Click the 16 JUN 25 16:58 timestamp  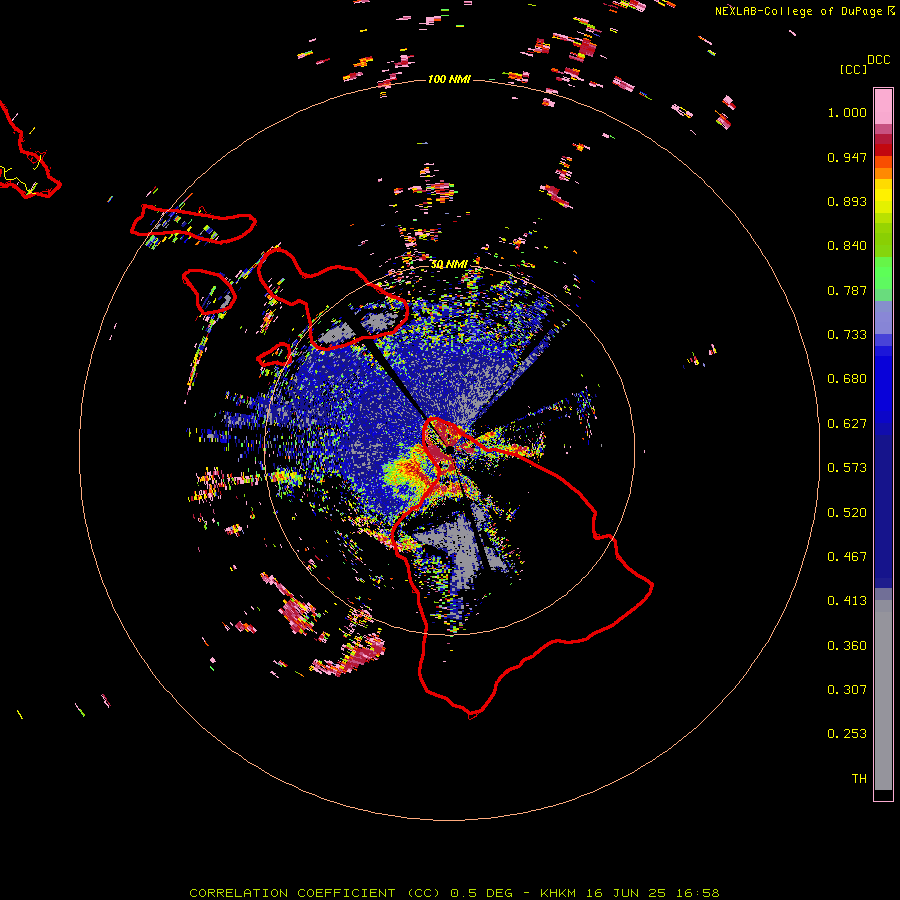(653, 893)
